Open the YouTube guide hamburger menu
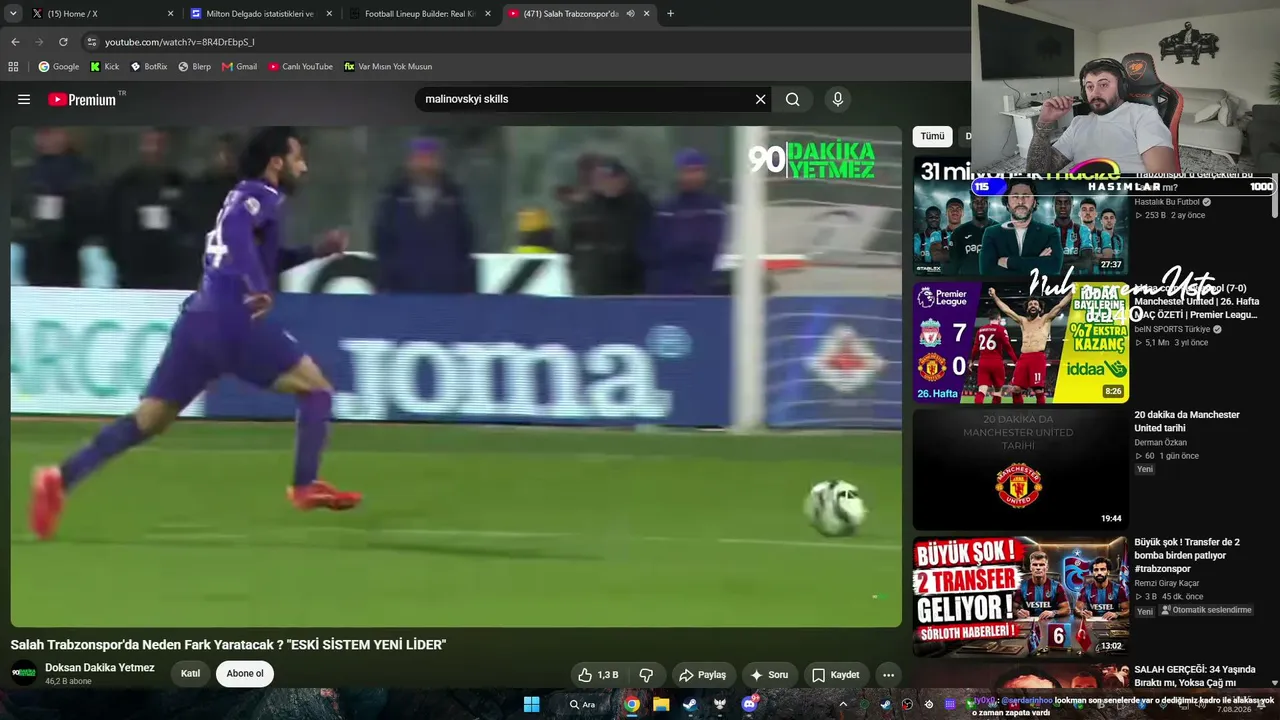The width and height of the screenshot is (1280, 720). 24,99
